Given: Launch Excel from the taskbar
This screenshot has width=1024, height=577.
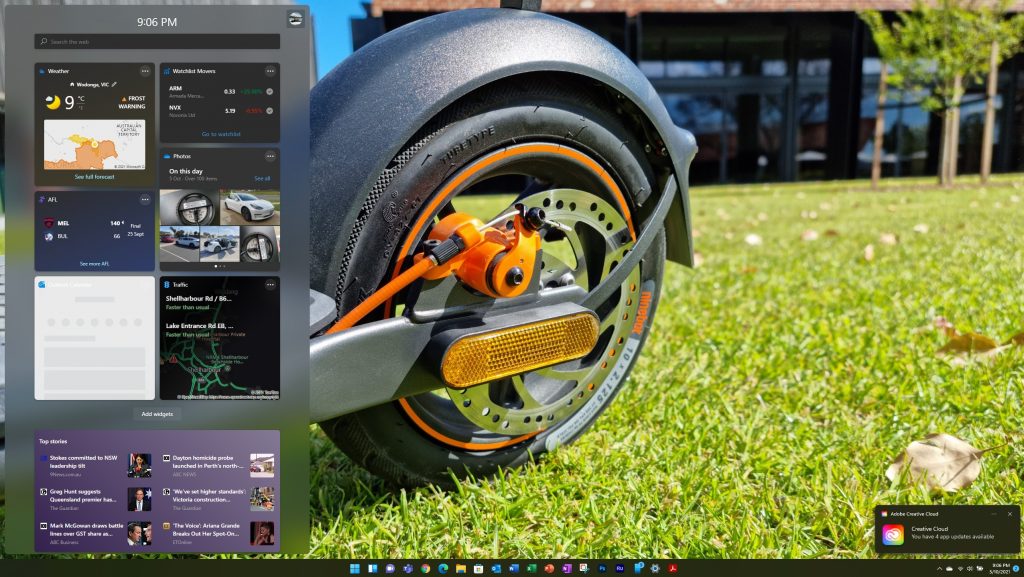Looking at the screenshot, I should [x=531, y=569].
